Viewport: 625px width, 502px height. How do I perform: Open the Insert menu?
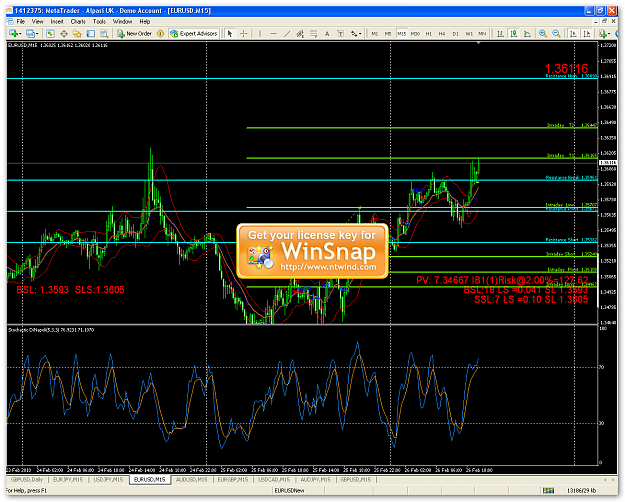coord(57,22)
